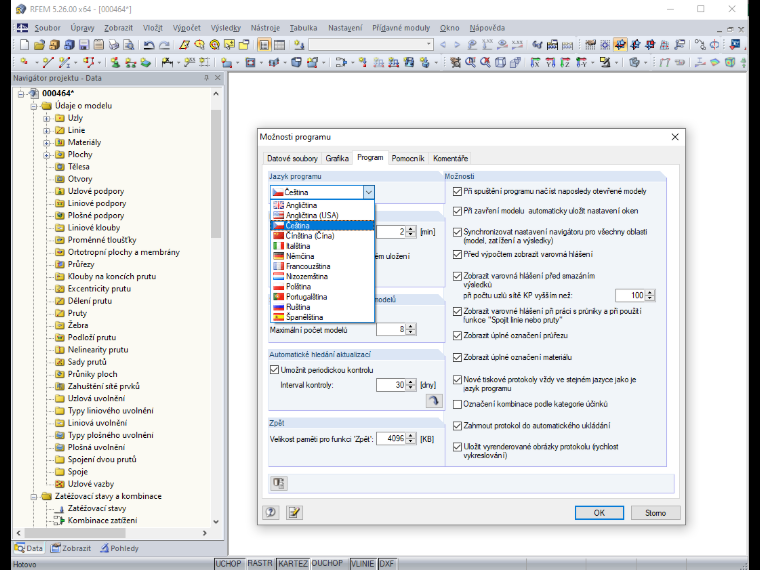Image resolution: width=760 pixels, height=570 pixels.
Task: Click the Storno button
Action: coord(655,513)
